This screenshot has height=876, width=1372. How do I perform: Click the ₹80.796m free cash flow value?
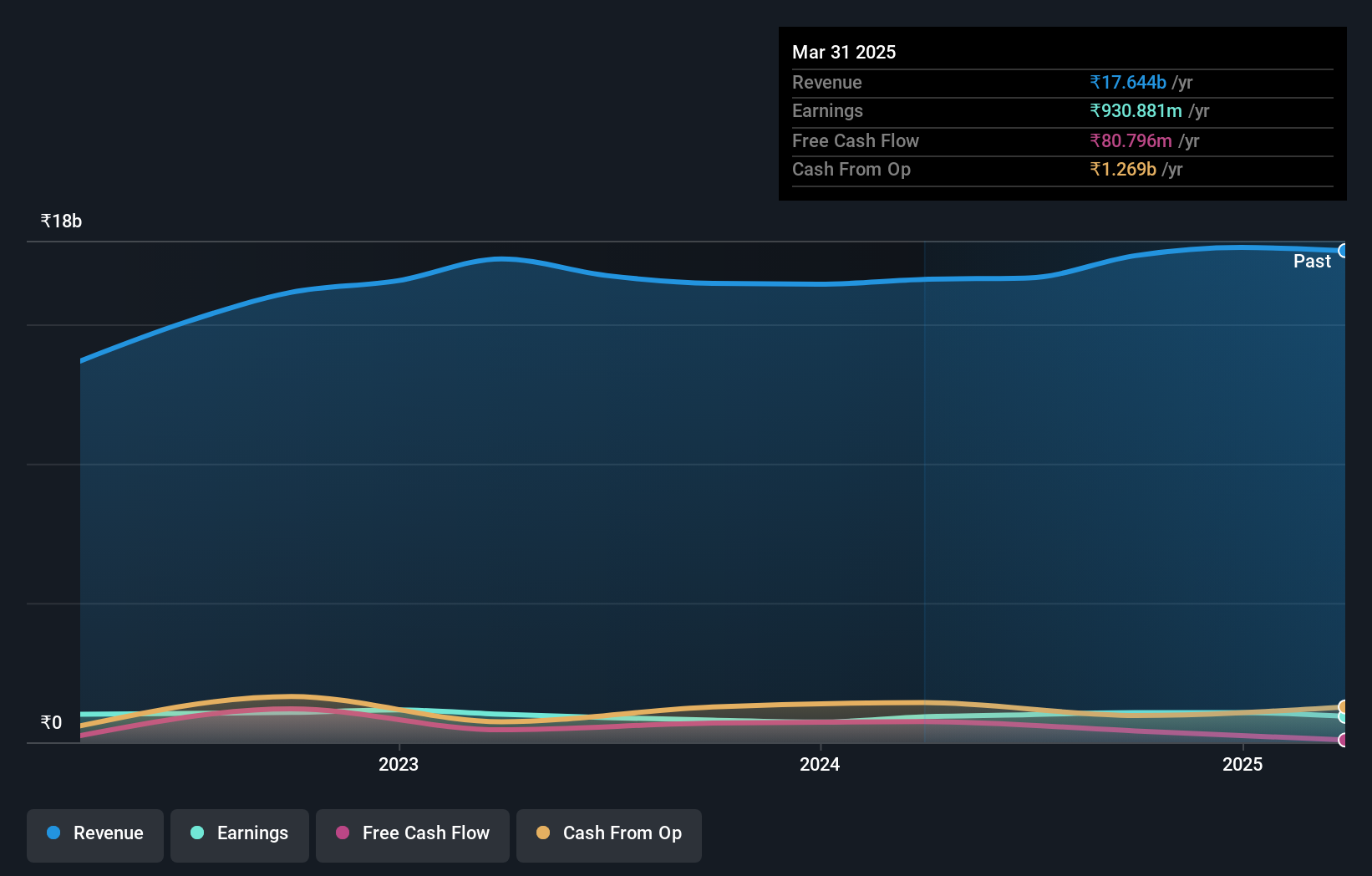pyautogui.click(x=1131, y=141)
